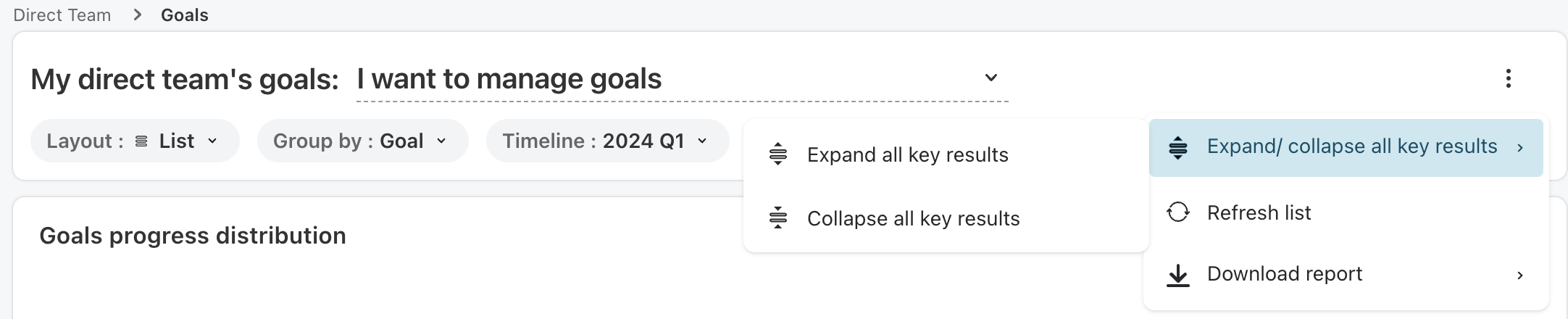Image resolution: width=1568 pixels, height=319 pixels.
Task: Choose Refresh list from the menu
Action: pos(1259,212)
